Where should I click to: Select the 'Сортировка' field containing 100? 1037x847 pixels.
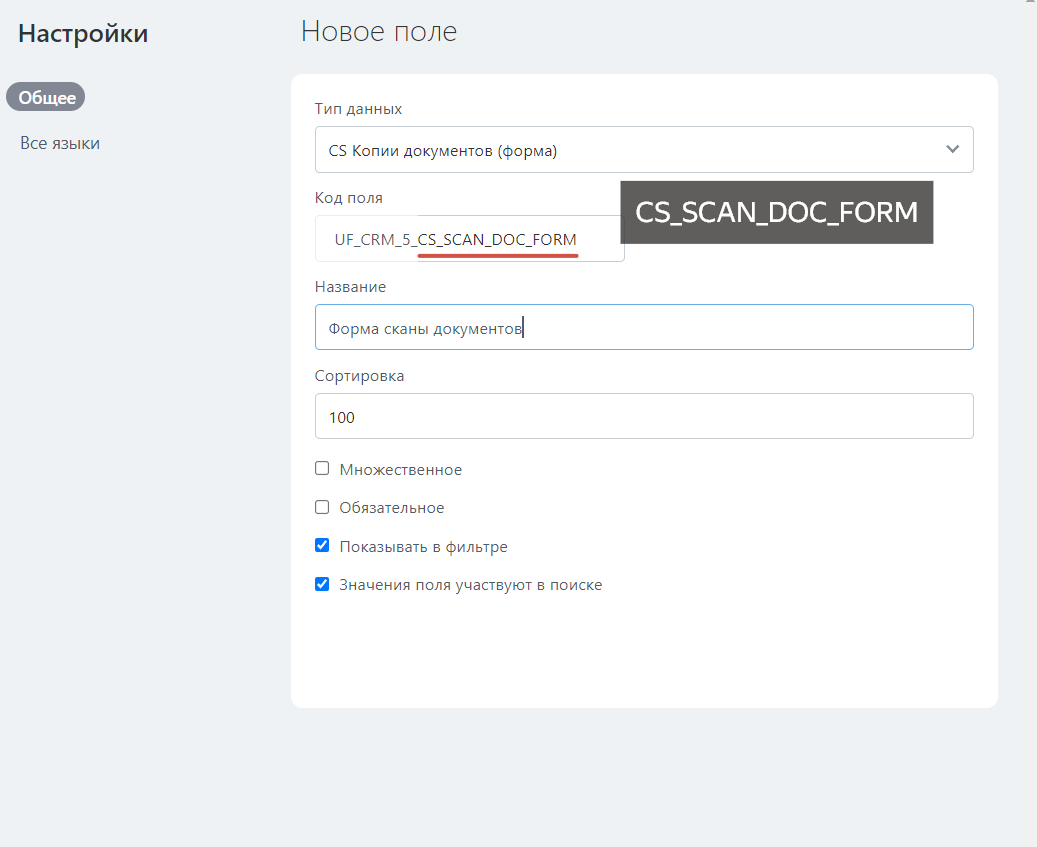644,416
